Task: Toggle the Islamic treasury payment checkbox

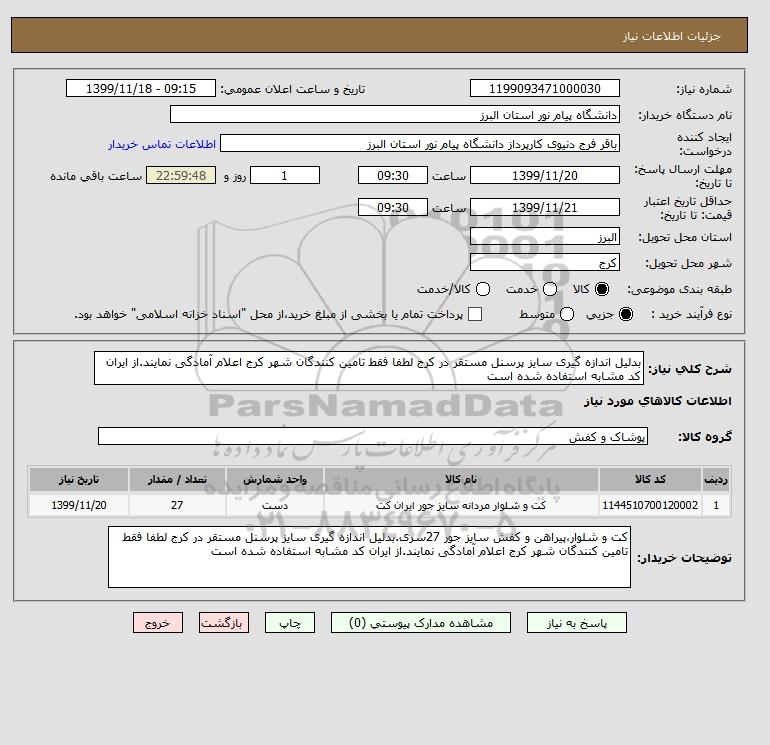Action: [475, 314]
